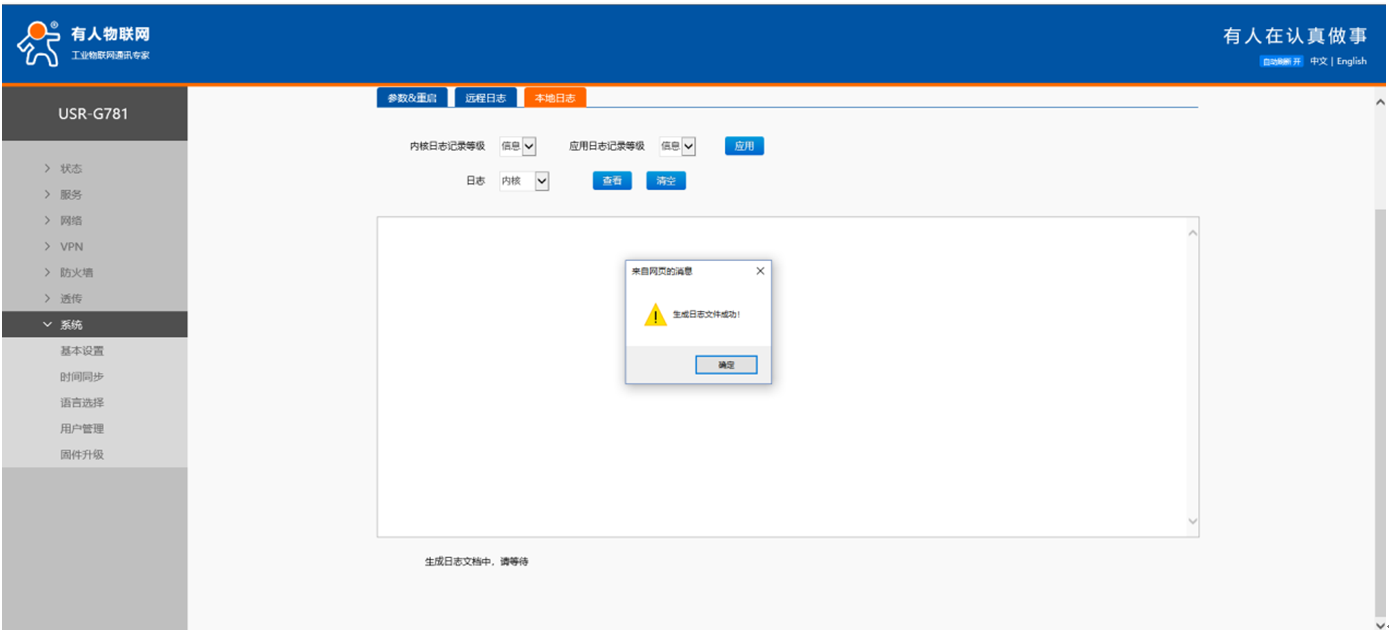Switch to the 远程日志 tab
Image resolution: width=1389 pixels, height=634 pixels.
[486, 98]
